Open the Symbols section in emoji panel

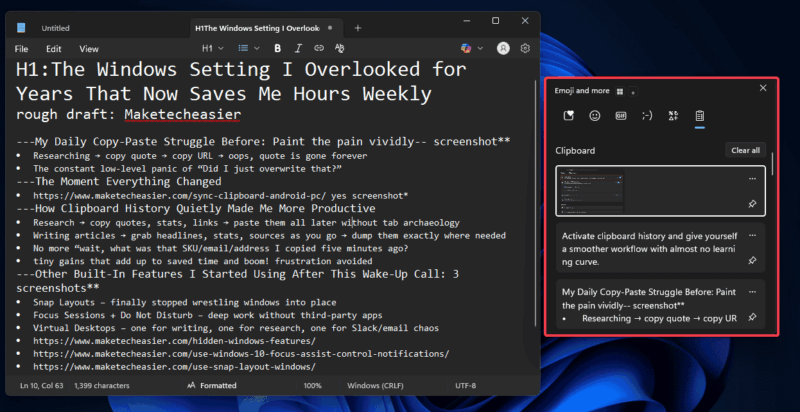(673, 116)
